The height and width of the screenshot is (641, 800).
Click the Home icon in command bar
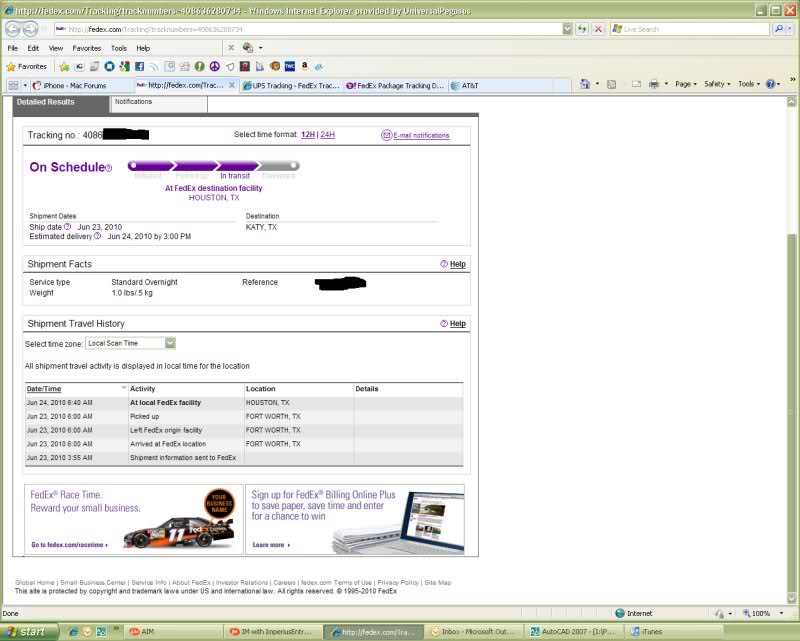(x=585, y=84)
